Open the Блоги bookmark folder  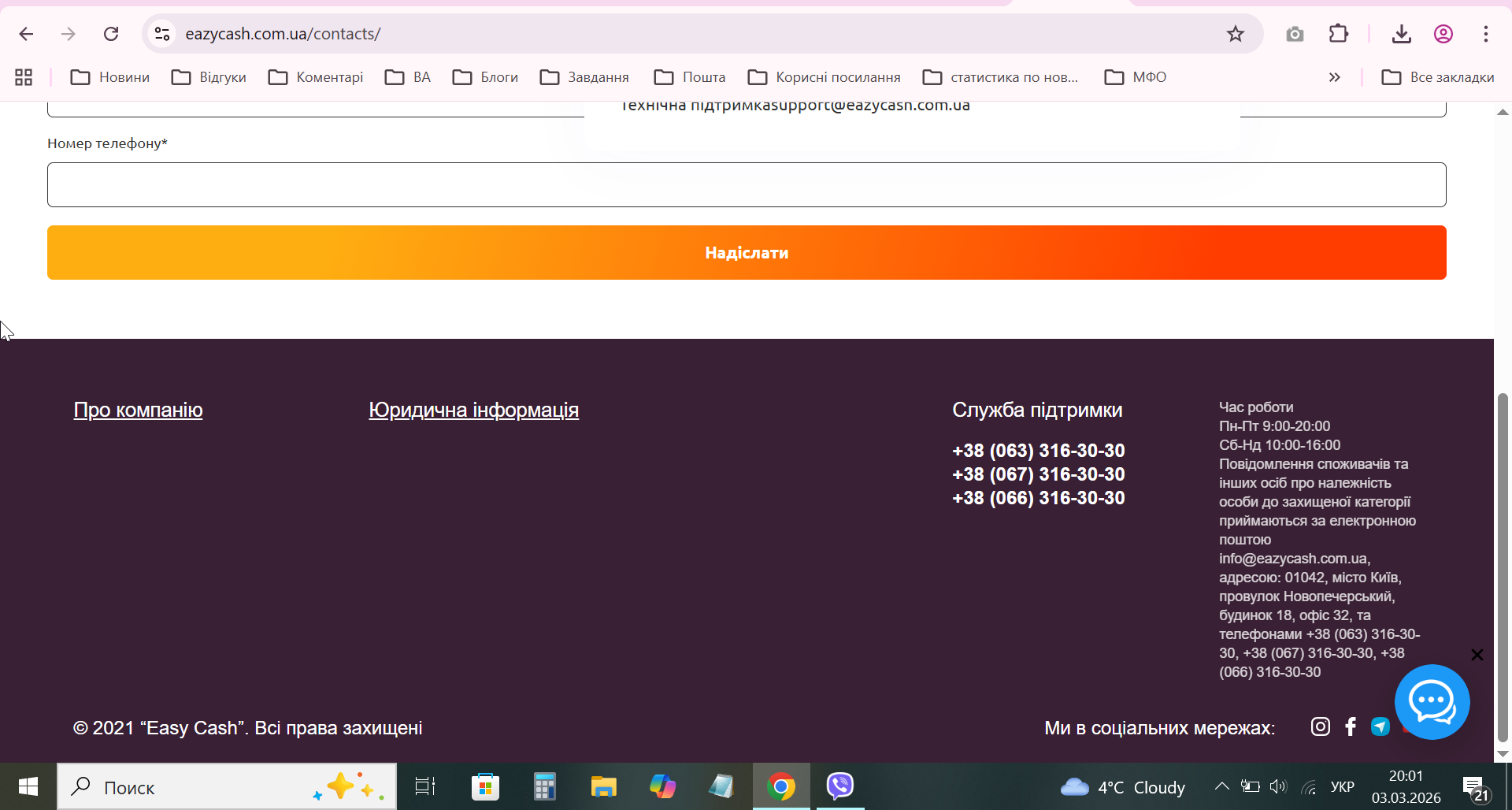coord(485,77)
